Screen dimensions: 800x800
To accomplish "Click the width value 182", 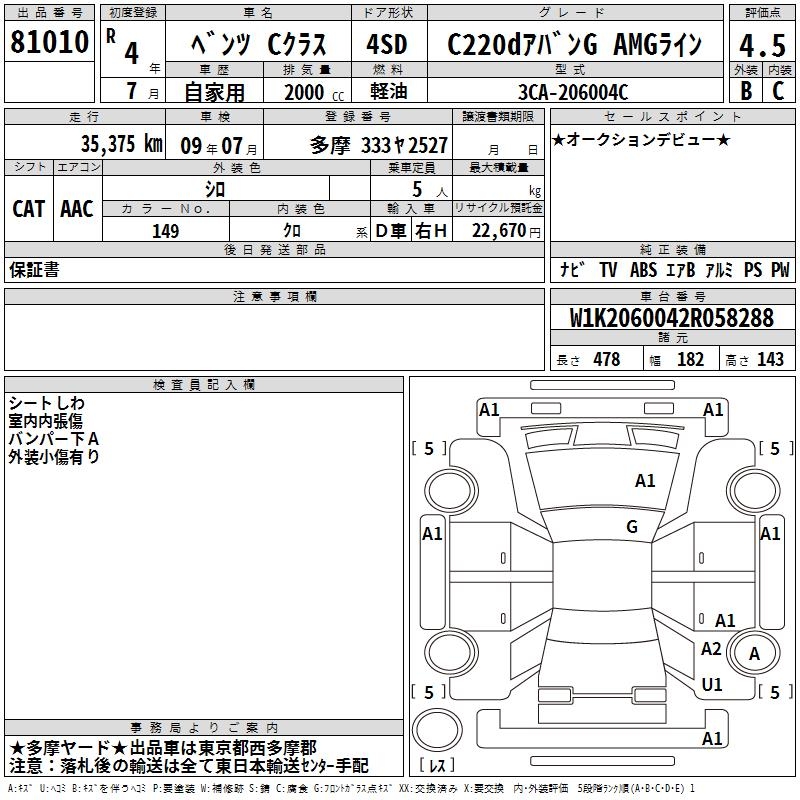I will click(x=690, y=359).
